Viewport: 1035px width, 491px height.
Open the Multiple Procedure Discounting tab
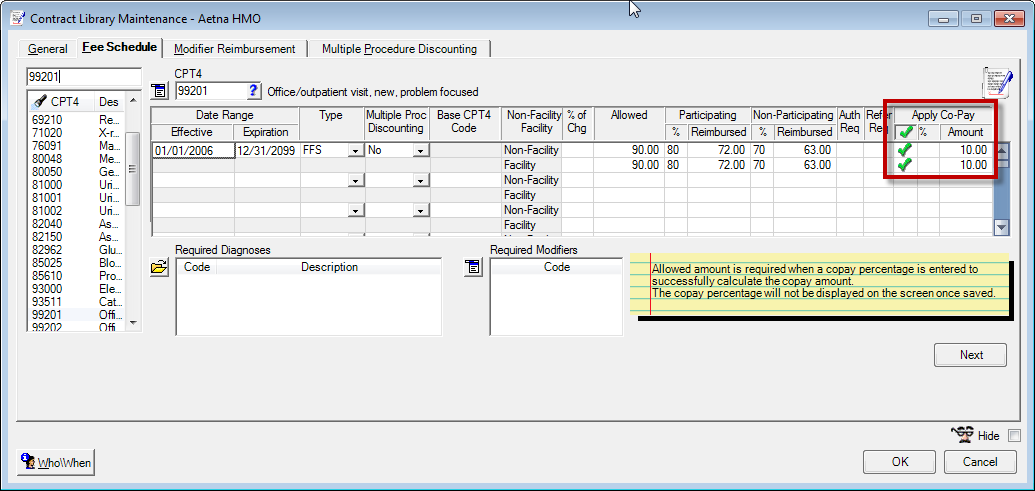coord(399,49)
